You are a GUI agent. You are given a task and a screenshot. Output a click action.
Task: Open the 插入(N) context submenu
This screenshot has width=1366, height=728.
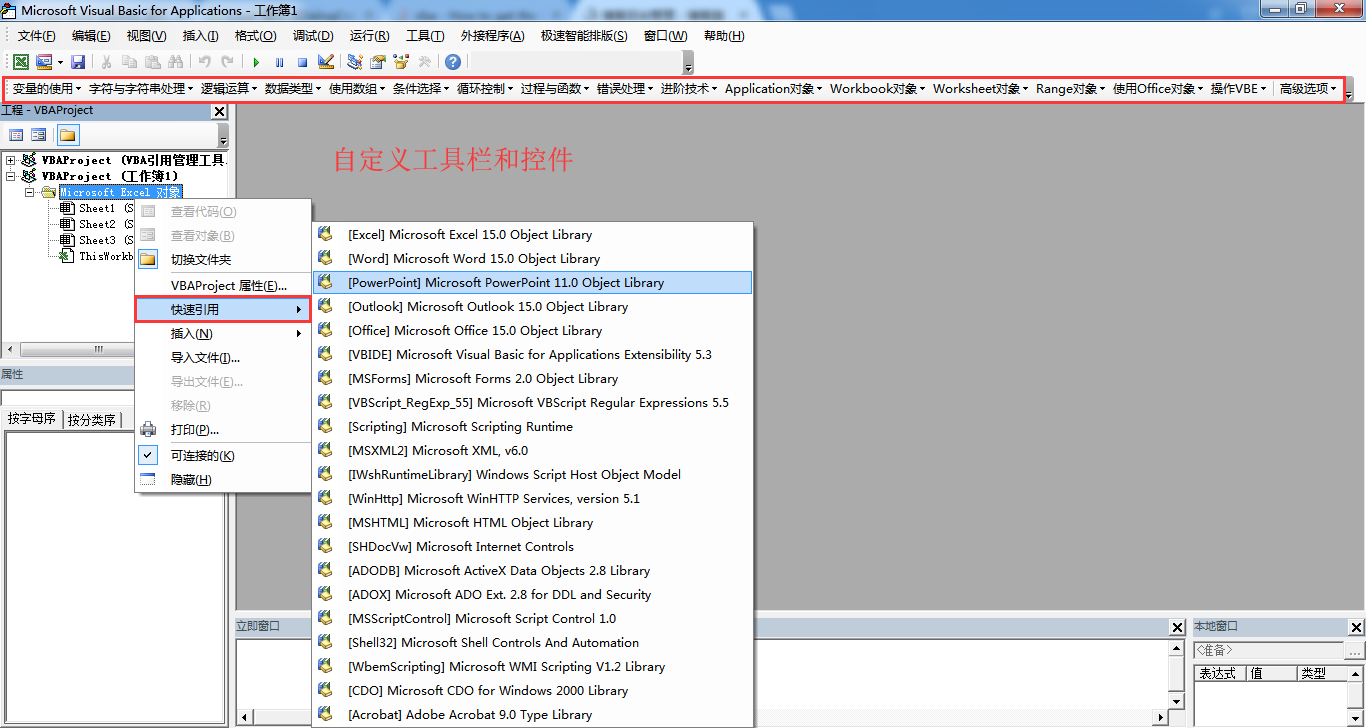223,334
